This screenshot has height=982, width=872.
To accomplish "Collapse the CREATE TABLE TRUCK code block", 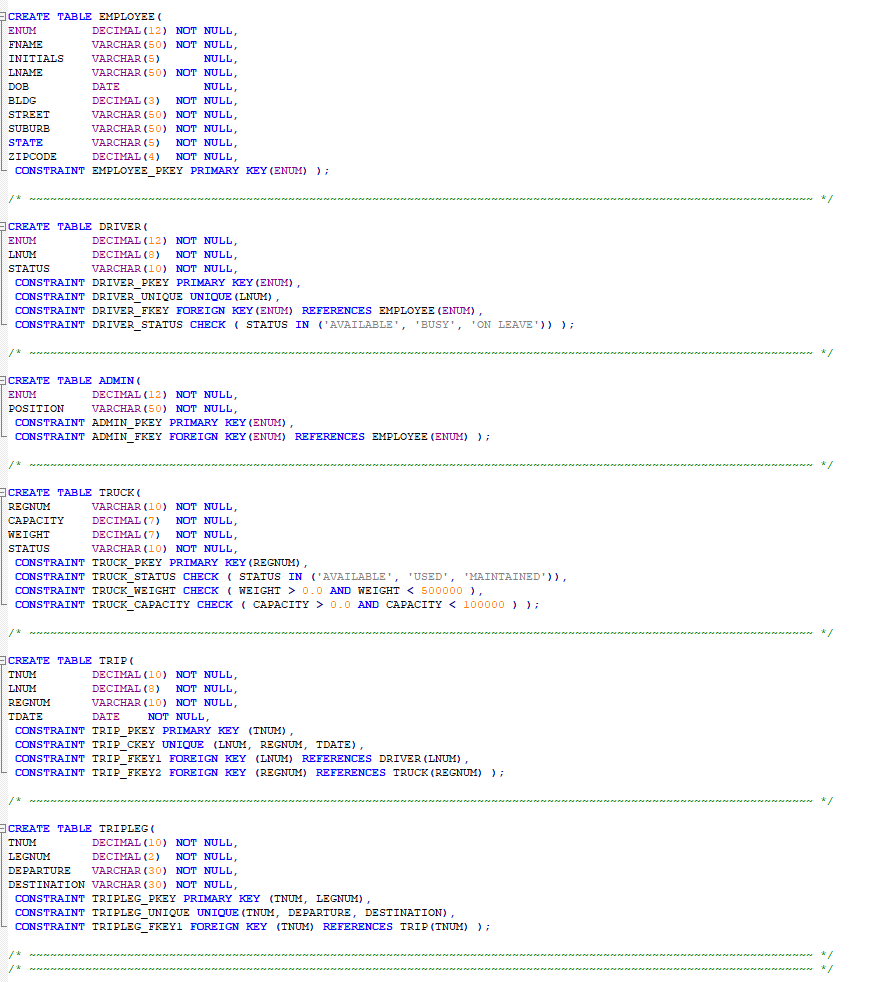I will tap(4, 492).
